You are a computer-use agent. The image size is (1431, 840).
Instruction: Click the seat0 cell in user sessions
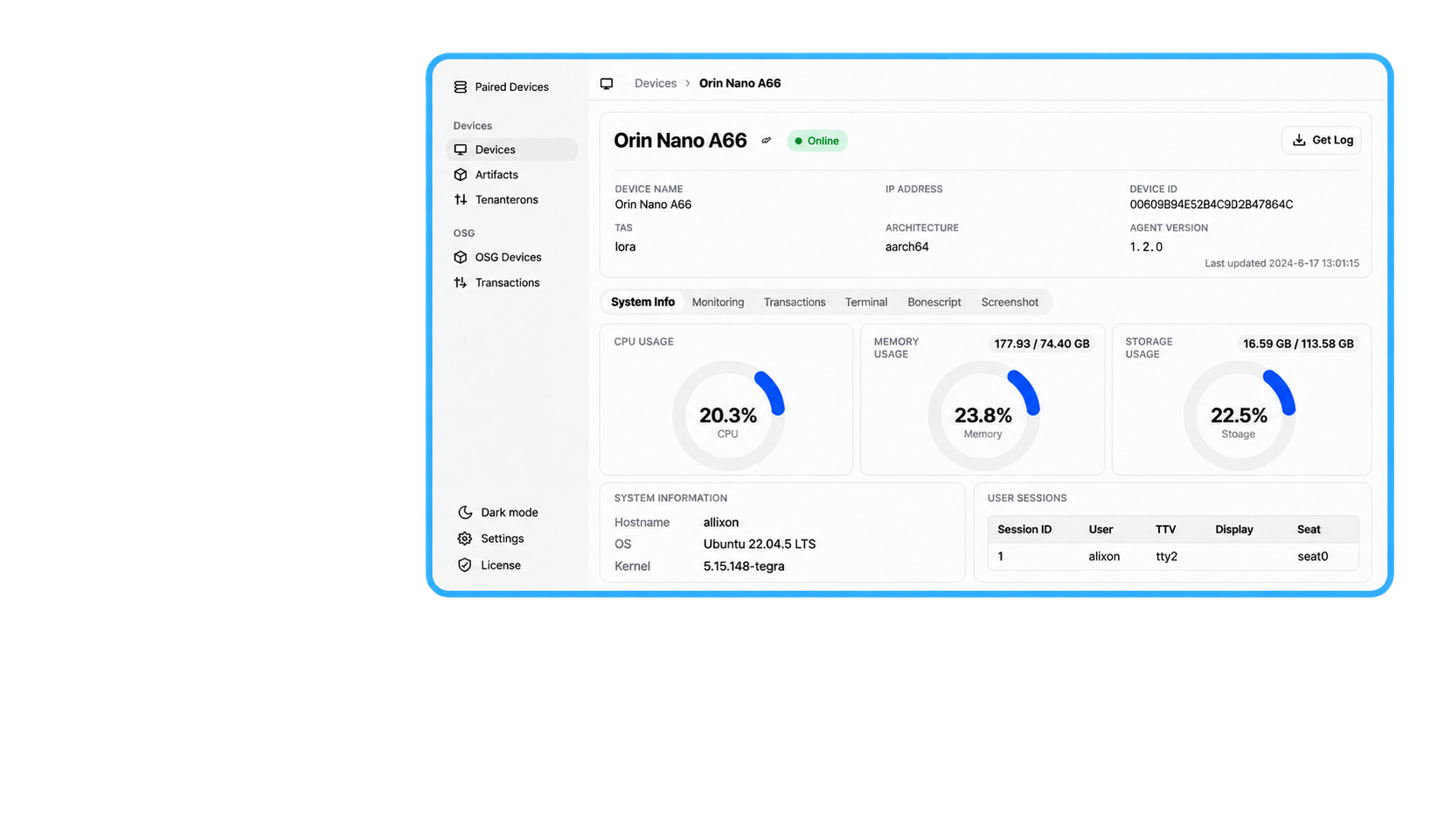point(1312,557)
